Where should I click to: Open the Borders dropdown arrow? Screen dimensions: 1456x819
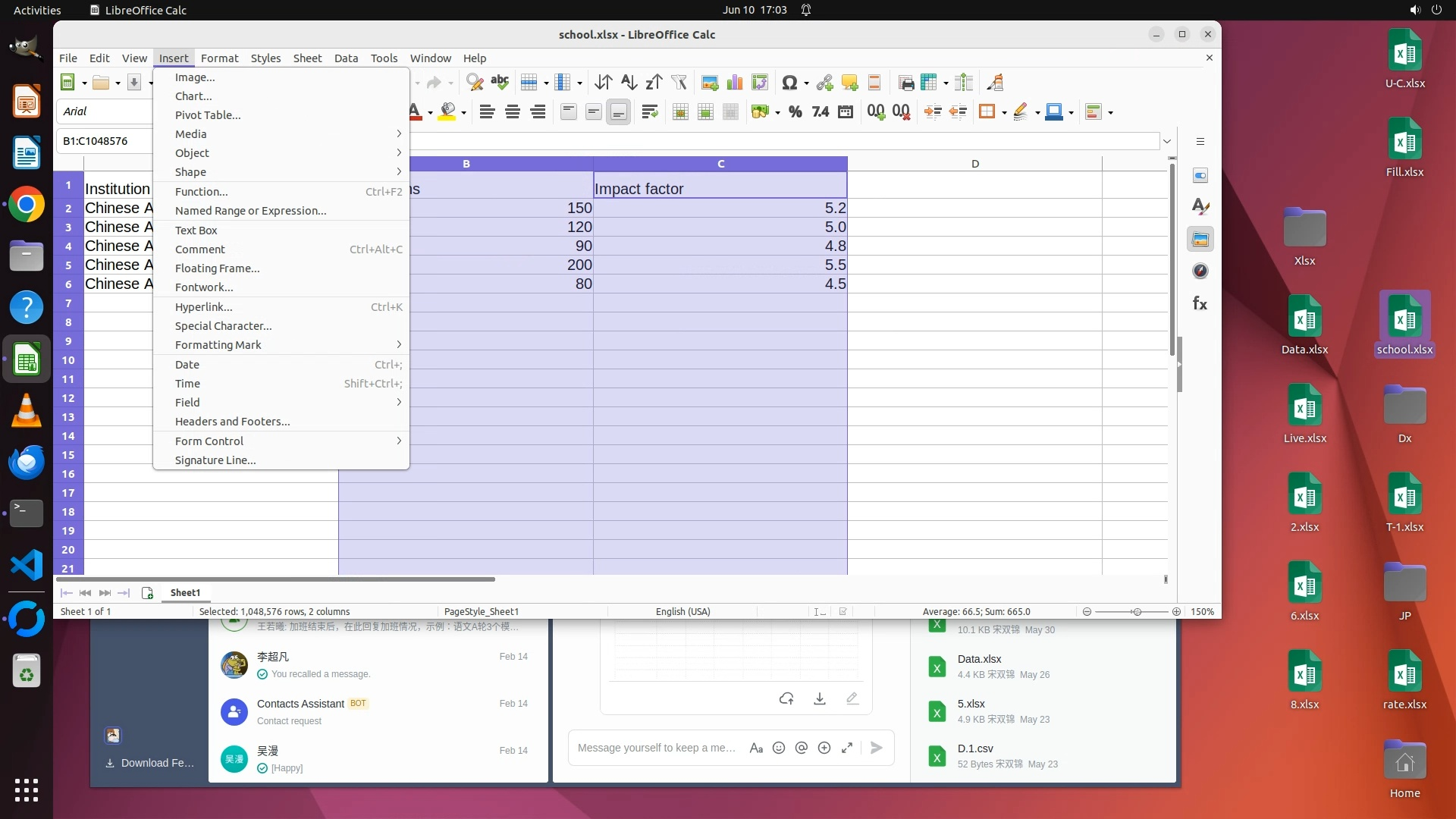(1004, 112)
